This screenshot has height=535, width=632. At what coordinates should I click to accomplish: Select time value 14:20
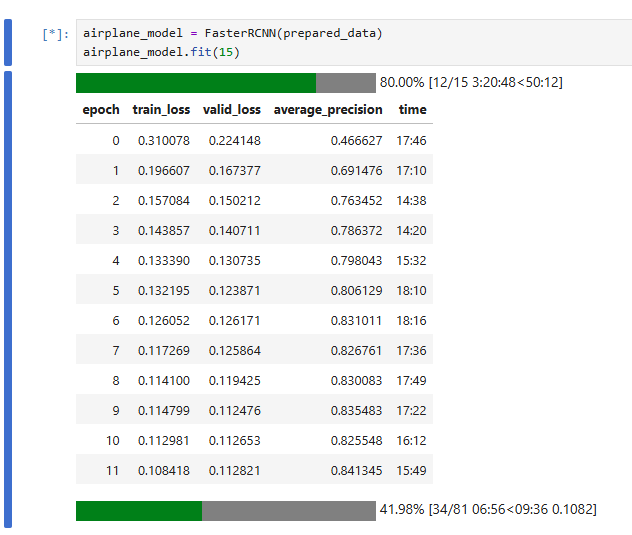point(411,231)
